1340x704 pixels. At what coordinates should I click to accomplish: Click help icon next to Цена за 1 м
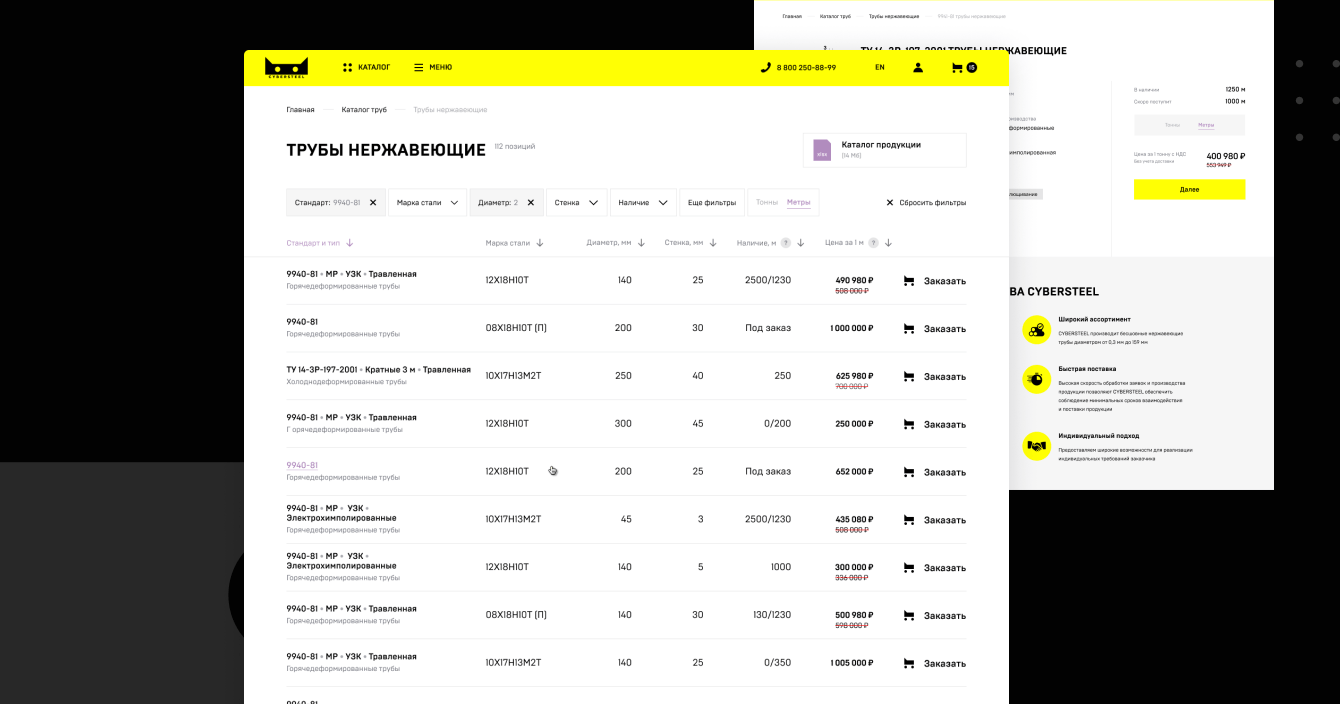click(874, 243)
